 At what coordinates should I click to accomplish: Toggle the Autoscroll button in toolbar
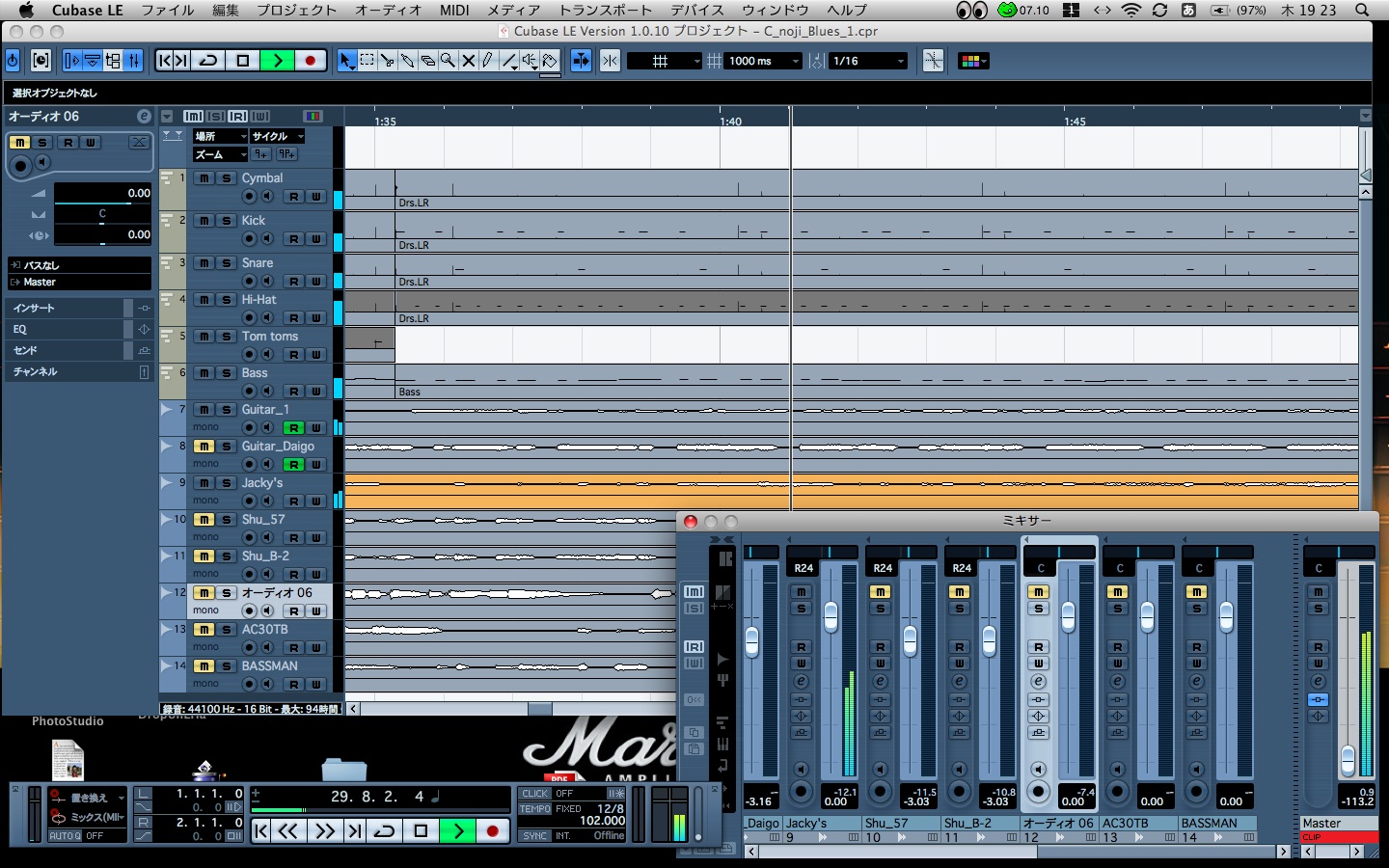[x=581, y=61]
